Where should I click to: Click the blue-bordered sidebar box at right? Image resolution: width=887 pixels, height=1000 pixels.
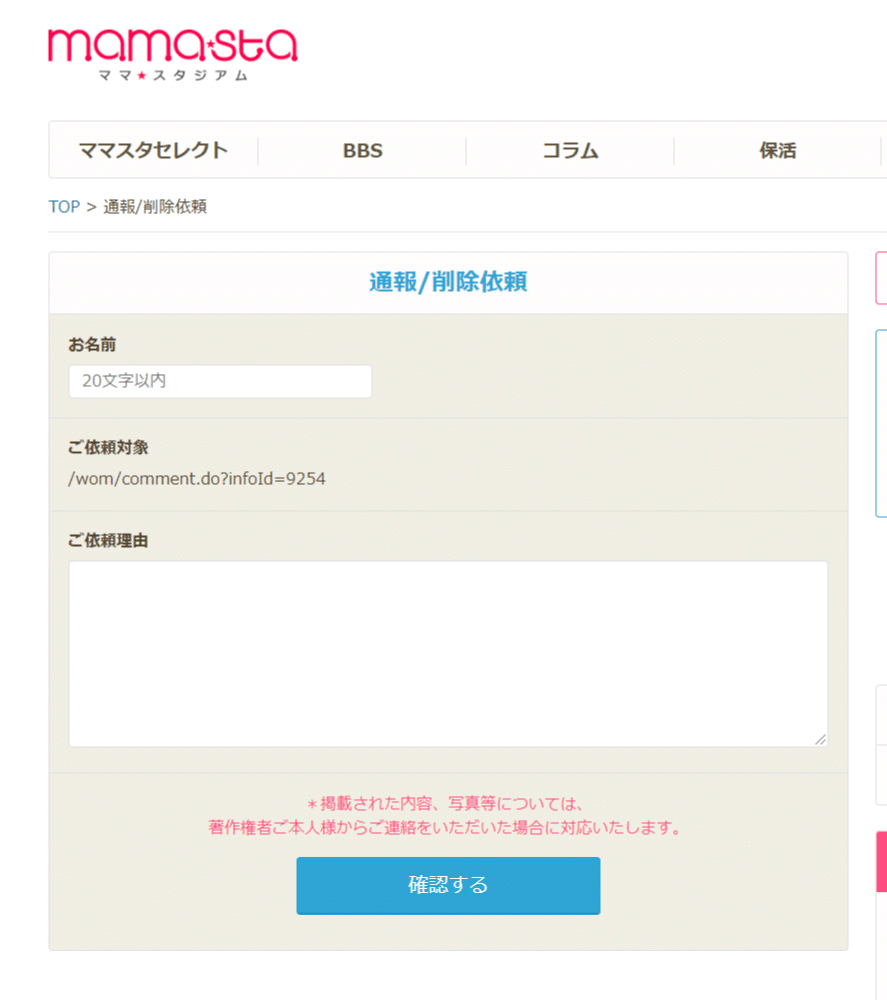point(882,423)
